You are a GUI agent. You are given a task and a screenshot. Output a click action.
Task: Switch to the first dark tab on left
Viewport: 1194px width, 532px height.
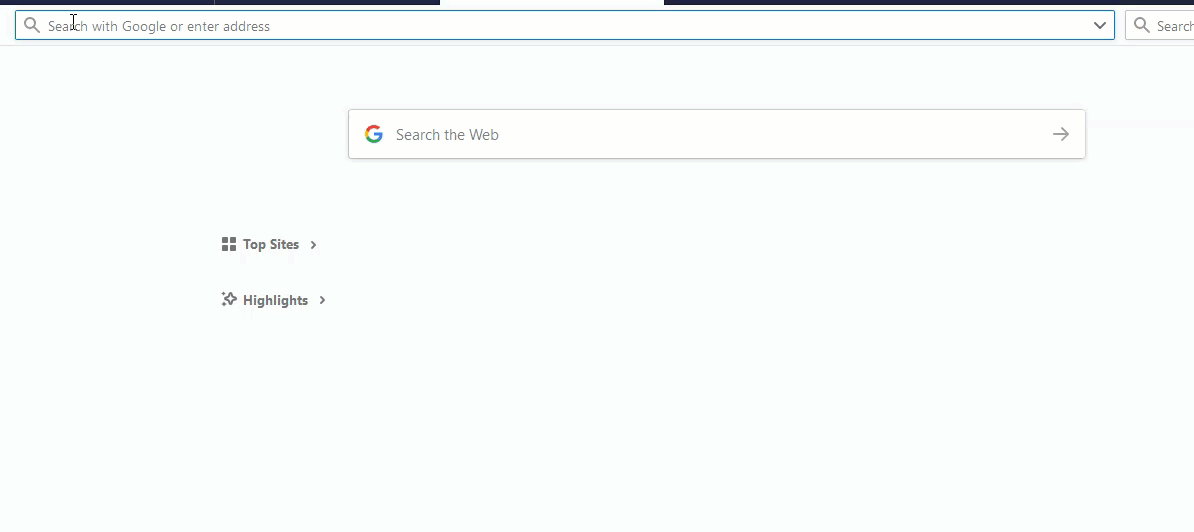coord(107,2)
